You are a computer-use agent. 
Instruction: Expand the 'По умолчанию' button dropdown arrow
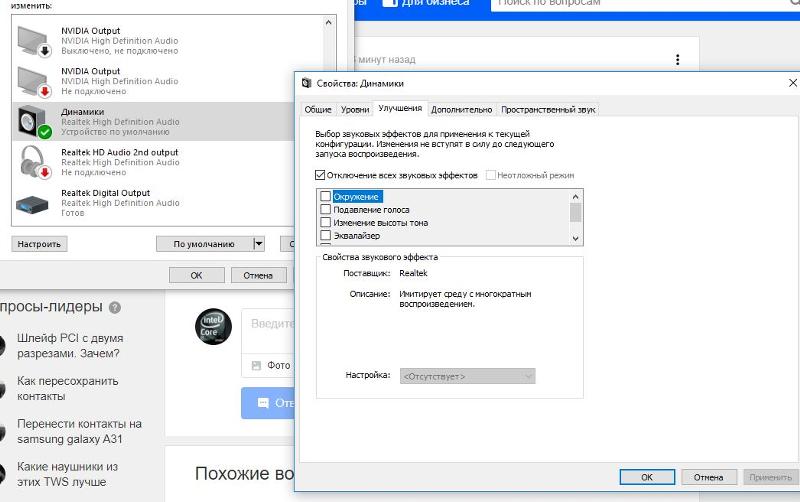coord(259,244)
